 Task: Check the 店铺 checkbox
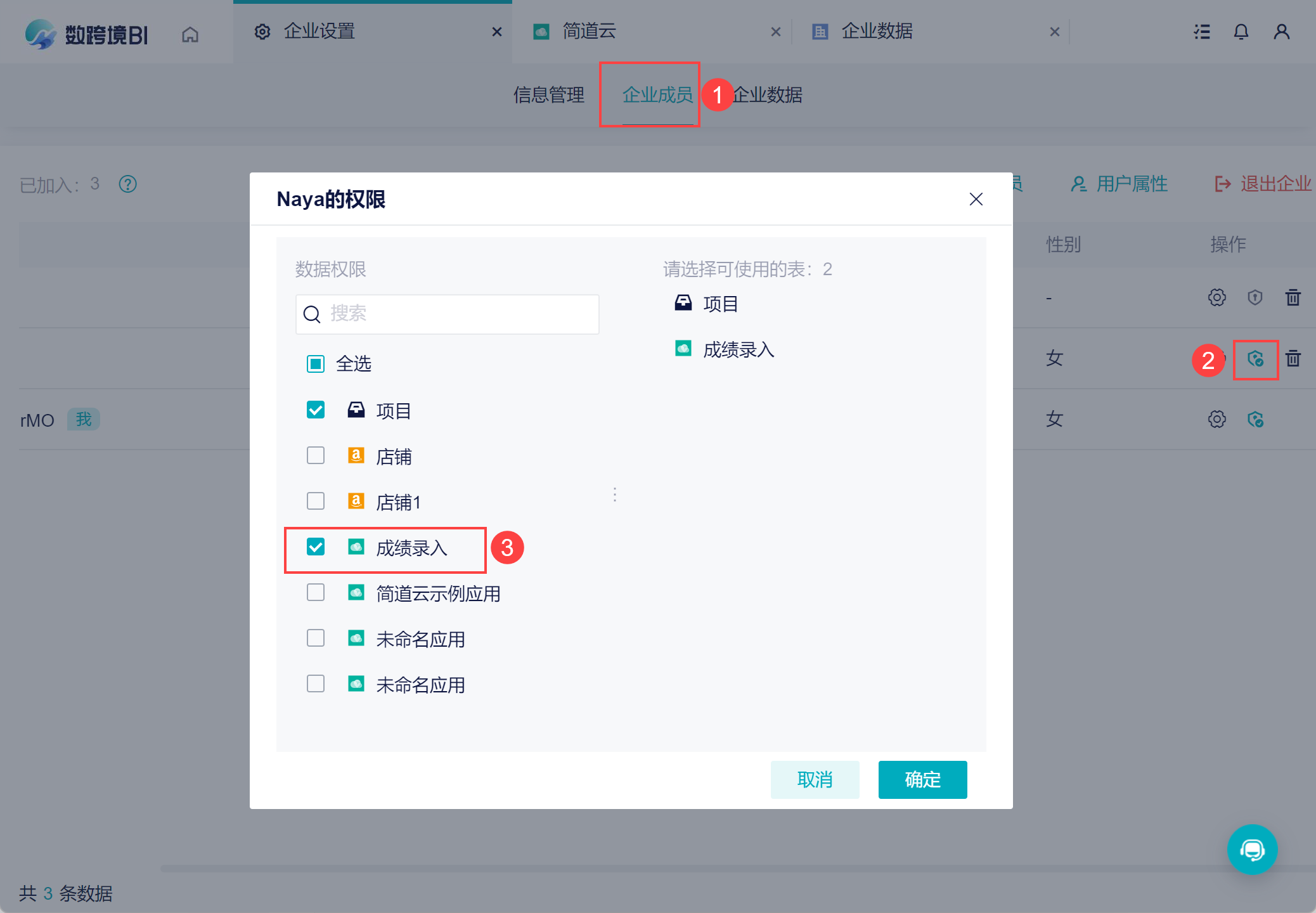pyautogui.click(x=316, y=456)
